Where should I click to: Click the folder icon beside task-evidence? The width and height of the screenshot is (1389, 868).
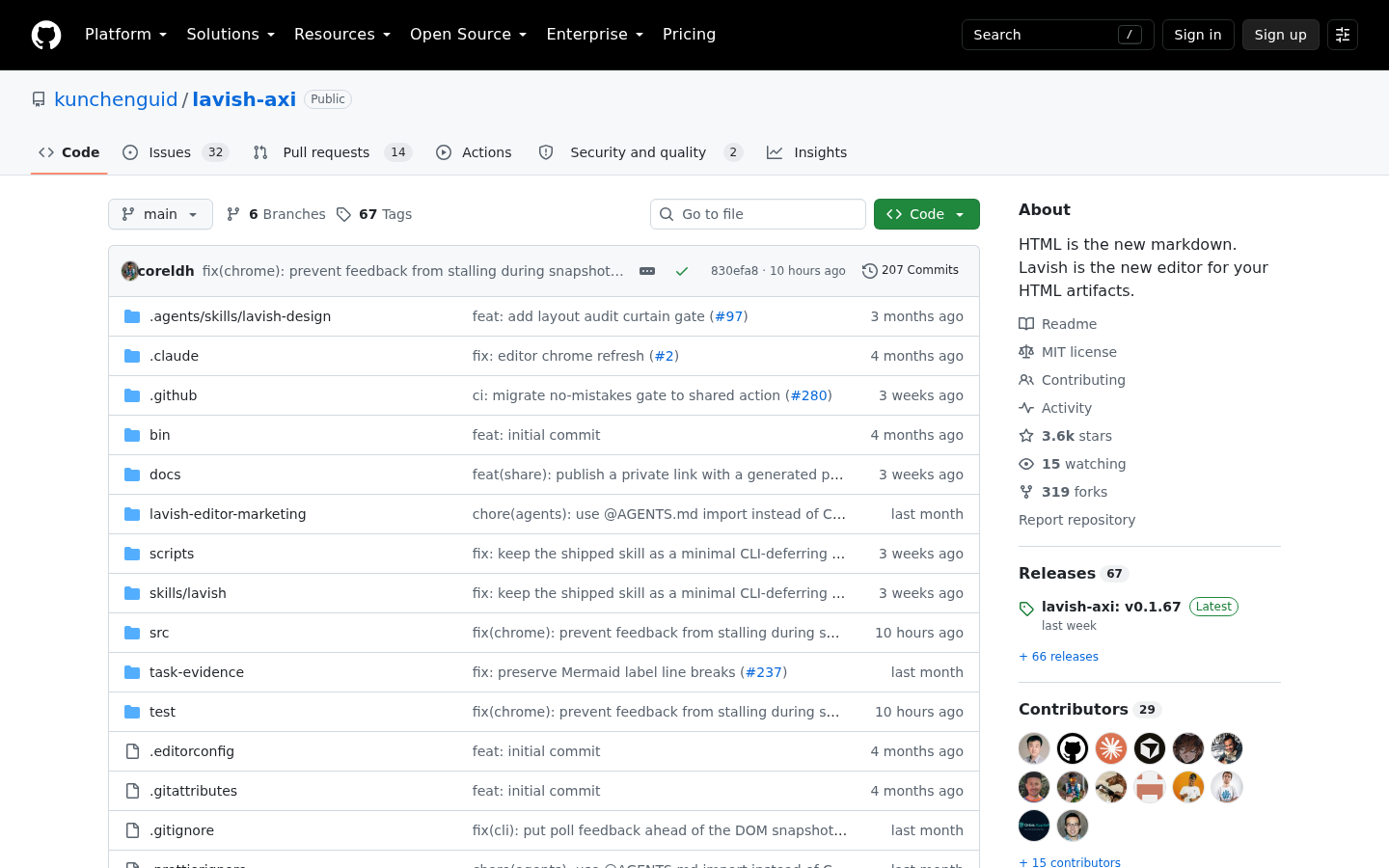pyautogui.click(x=132, y=672)
